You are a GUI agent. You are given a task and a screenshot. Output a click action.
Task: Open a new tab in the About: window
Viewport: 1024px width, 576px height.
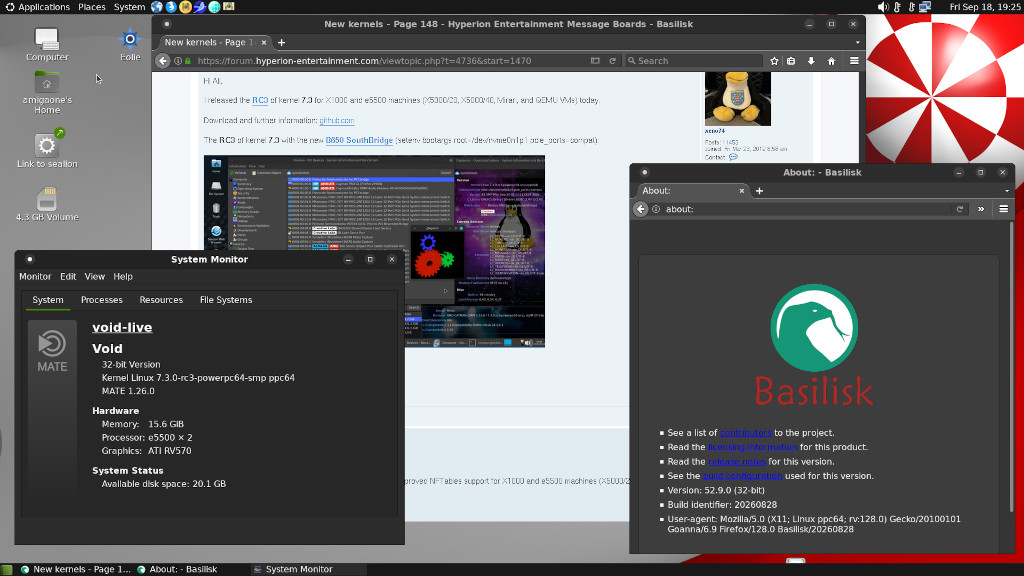[x=760, y=191]
